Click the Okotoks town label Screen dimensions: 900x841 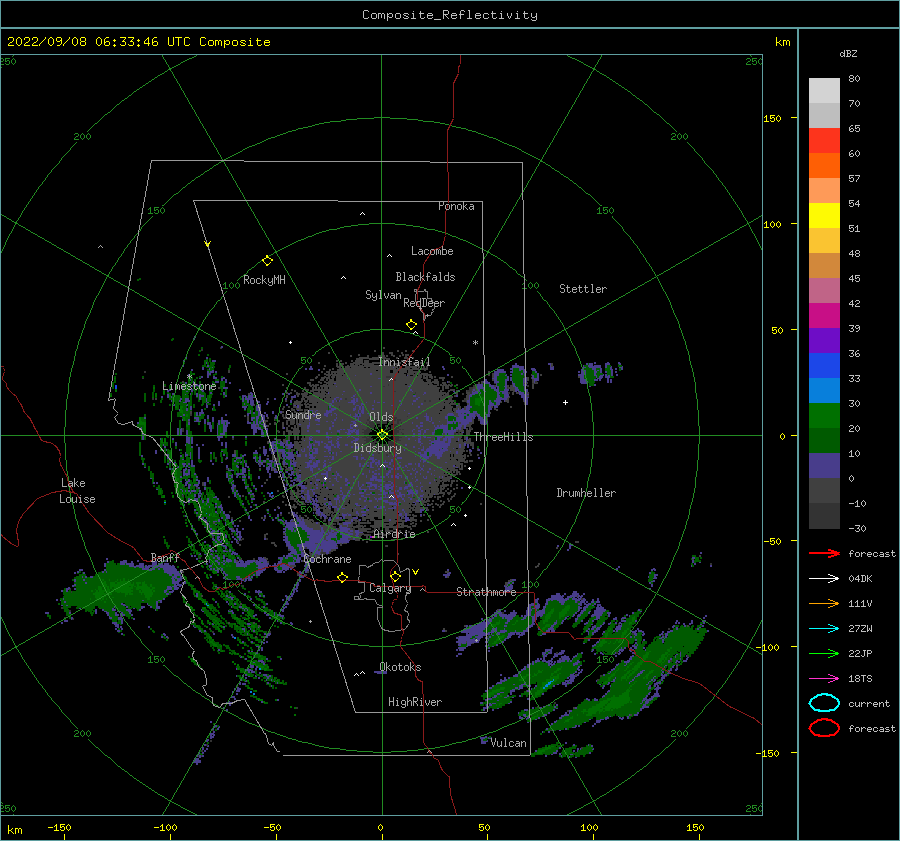pos(400,667)
